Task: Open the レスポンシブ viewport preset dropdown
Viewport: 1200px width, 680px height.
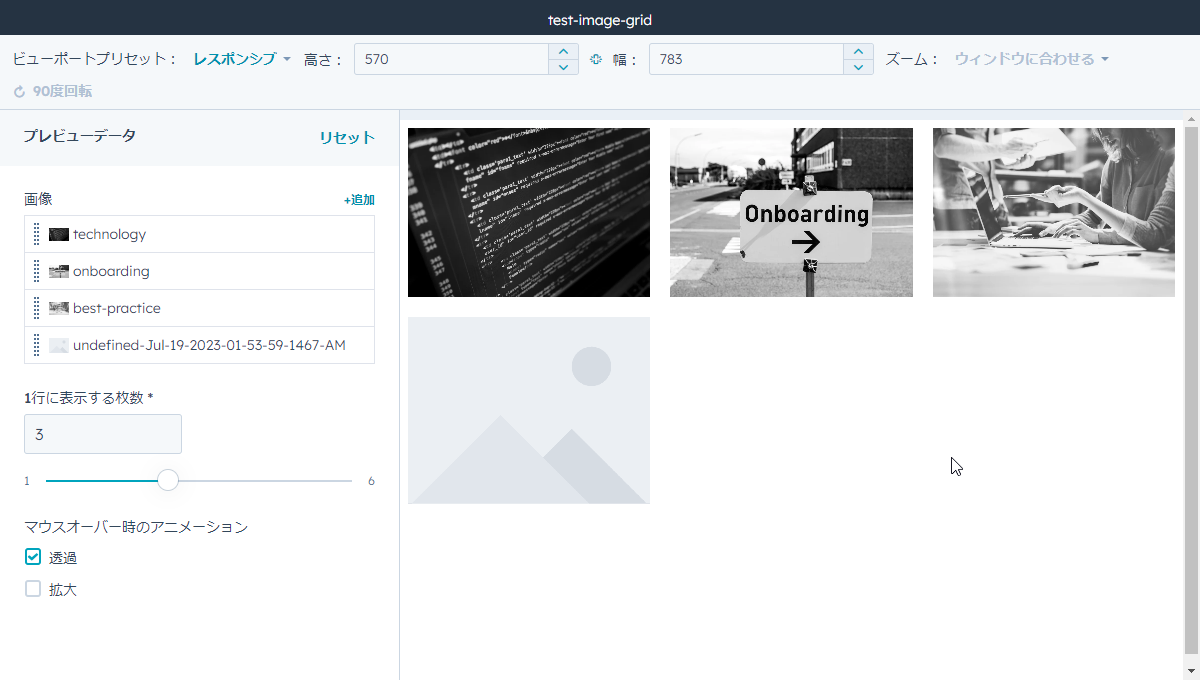Action: pos(241,59)
